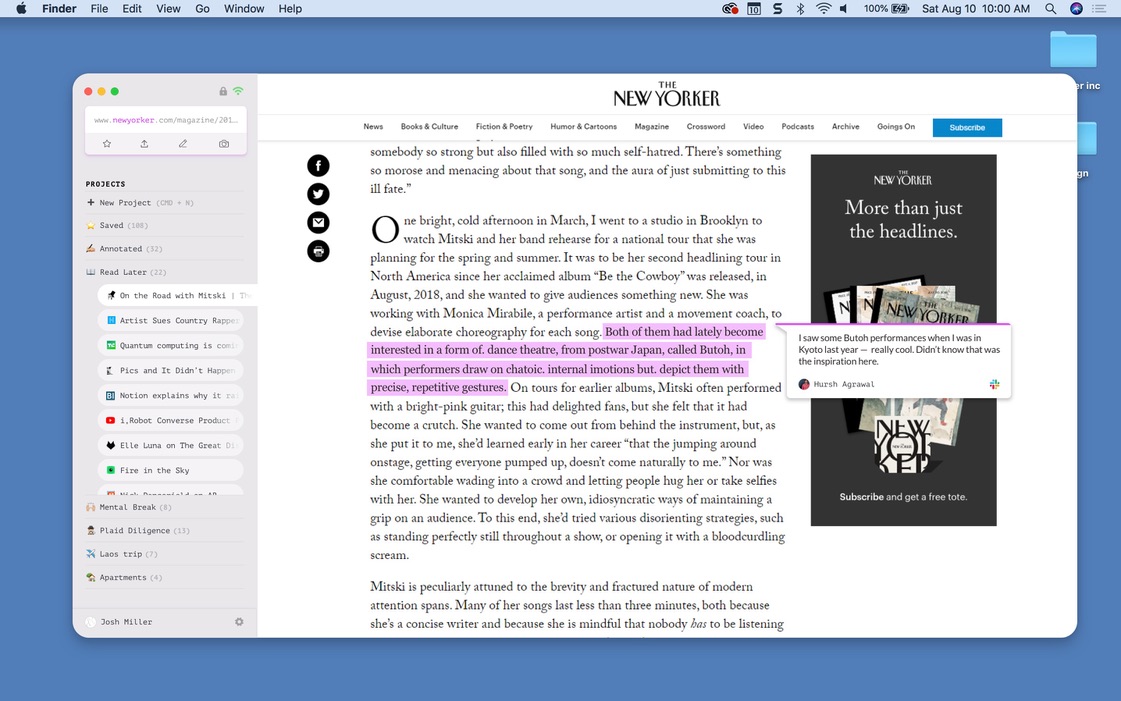Expand the Plaid Diligence project
The height and width of the screenshot is (701, 1121).
[x=137, y=531]
